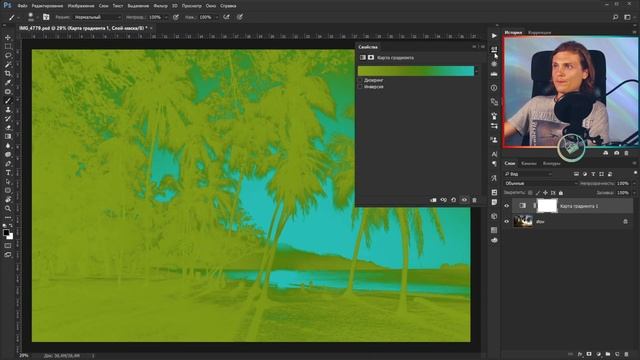
Task: Select the Eraser tool
Action: point(8,127)
